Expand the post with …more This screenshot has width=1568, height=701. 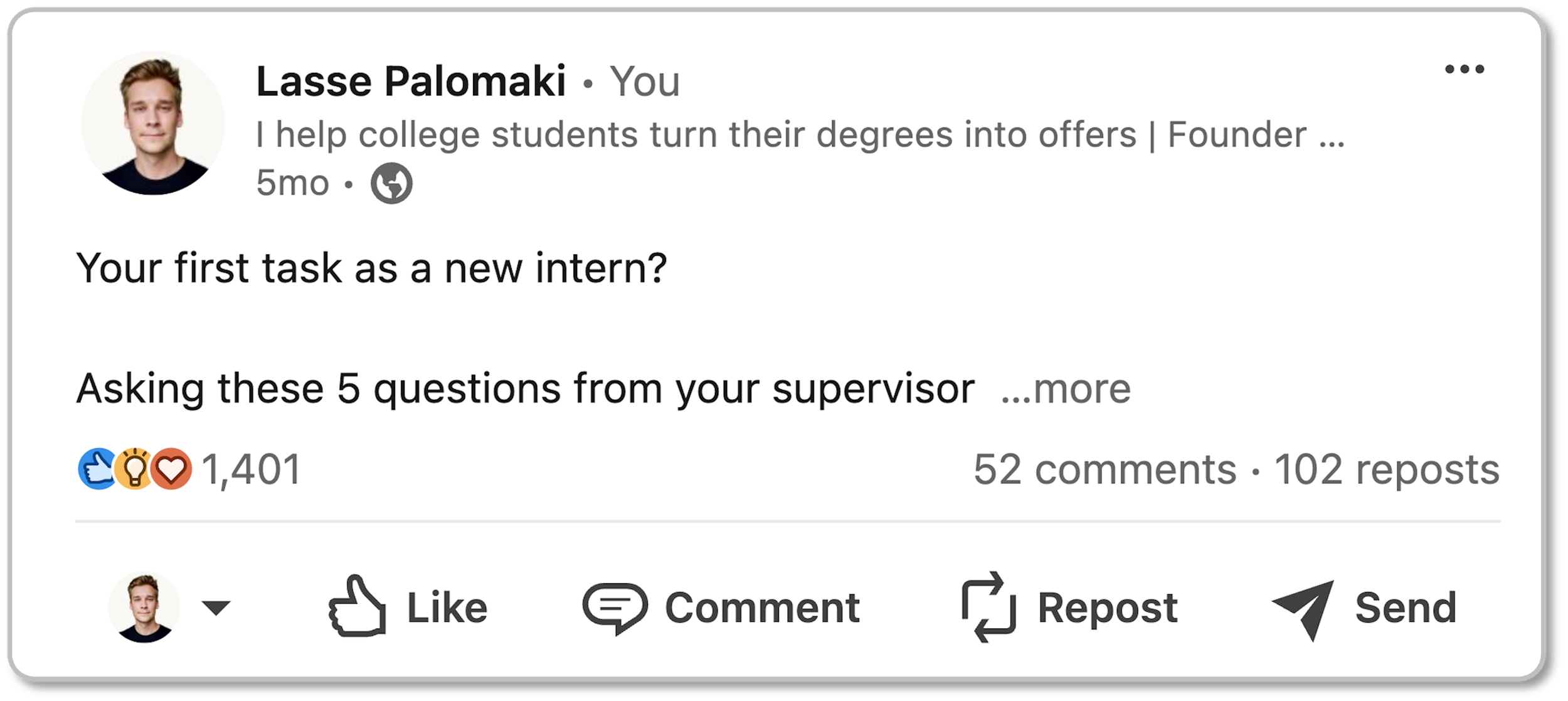1066,389
